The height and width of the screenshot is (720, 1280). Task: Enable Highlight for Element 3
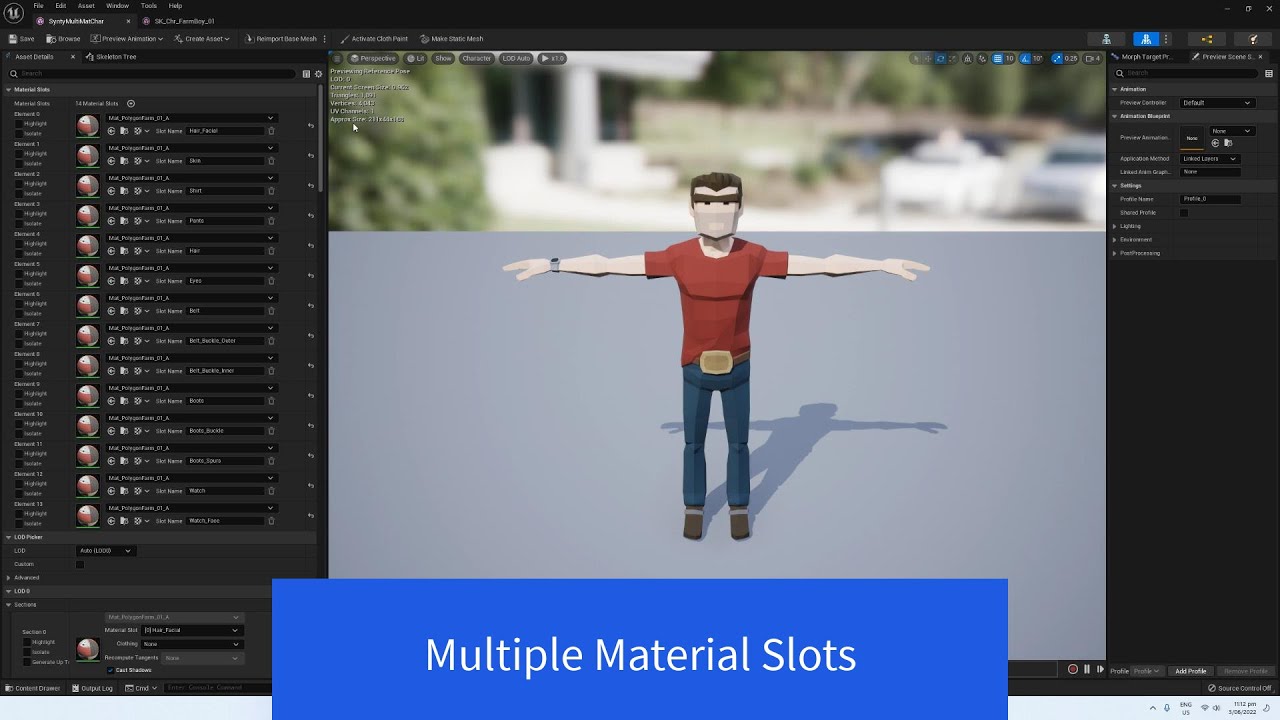(x=19, y=214)
